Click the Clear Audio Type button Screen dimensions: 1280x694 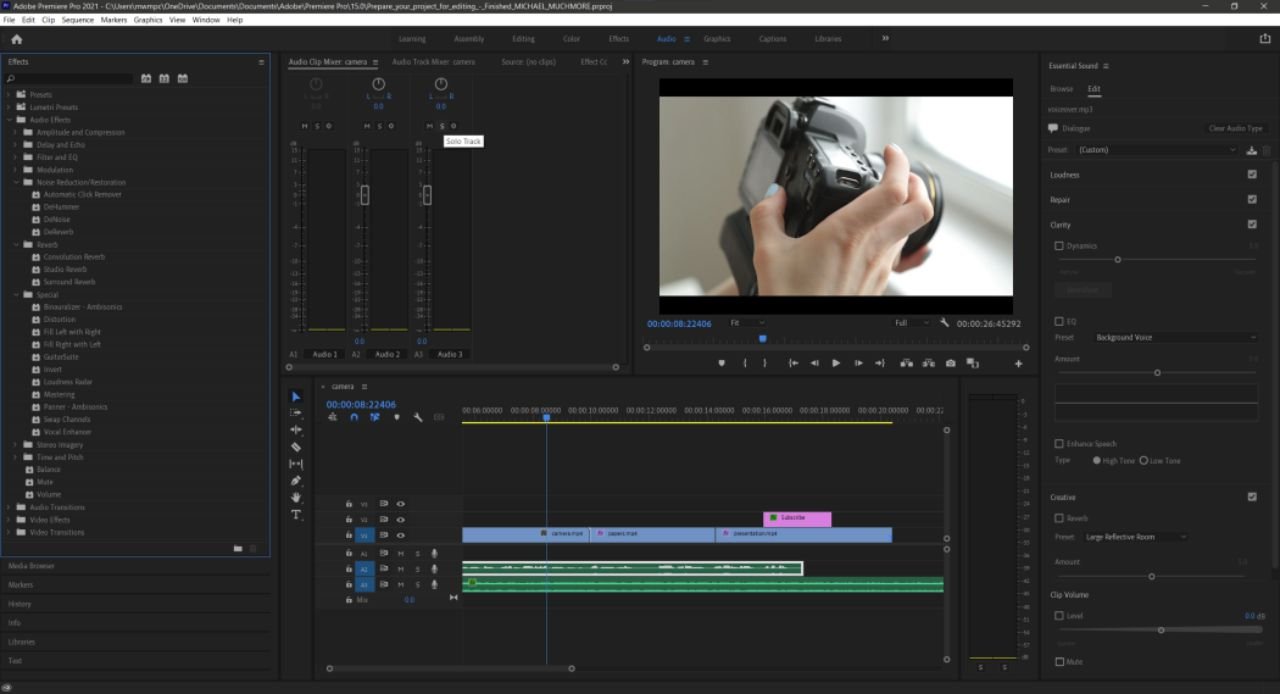pyautogui.click(x=1235, y=128)
